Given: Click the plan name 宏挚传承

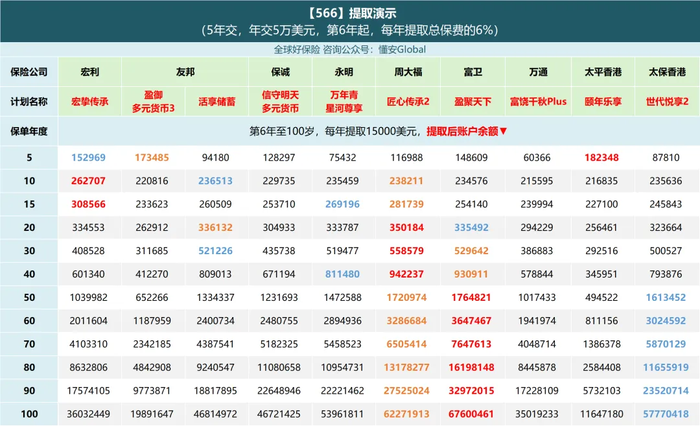Looking at the screenshot, I should pos(90,102).
